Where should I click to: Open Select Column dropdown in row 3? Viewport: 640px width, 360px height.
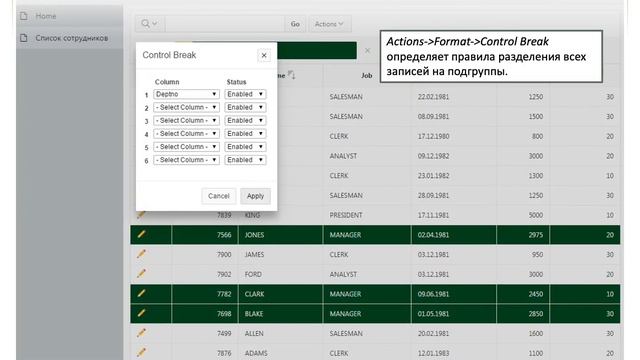point(186,120)
